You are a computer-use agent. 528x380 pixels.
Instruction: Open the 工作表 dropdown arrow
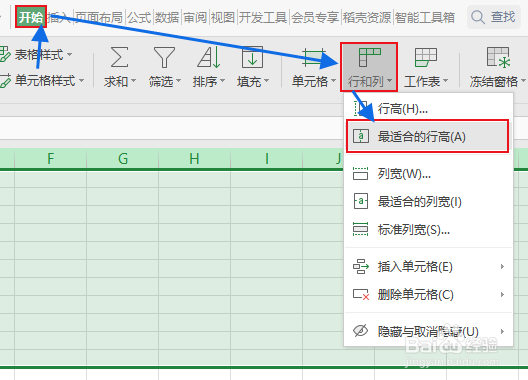point(446,81)
